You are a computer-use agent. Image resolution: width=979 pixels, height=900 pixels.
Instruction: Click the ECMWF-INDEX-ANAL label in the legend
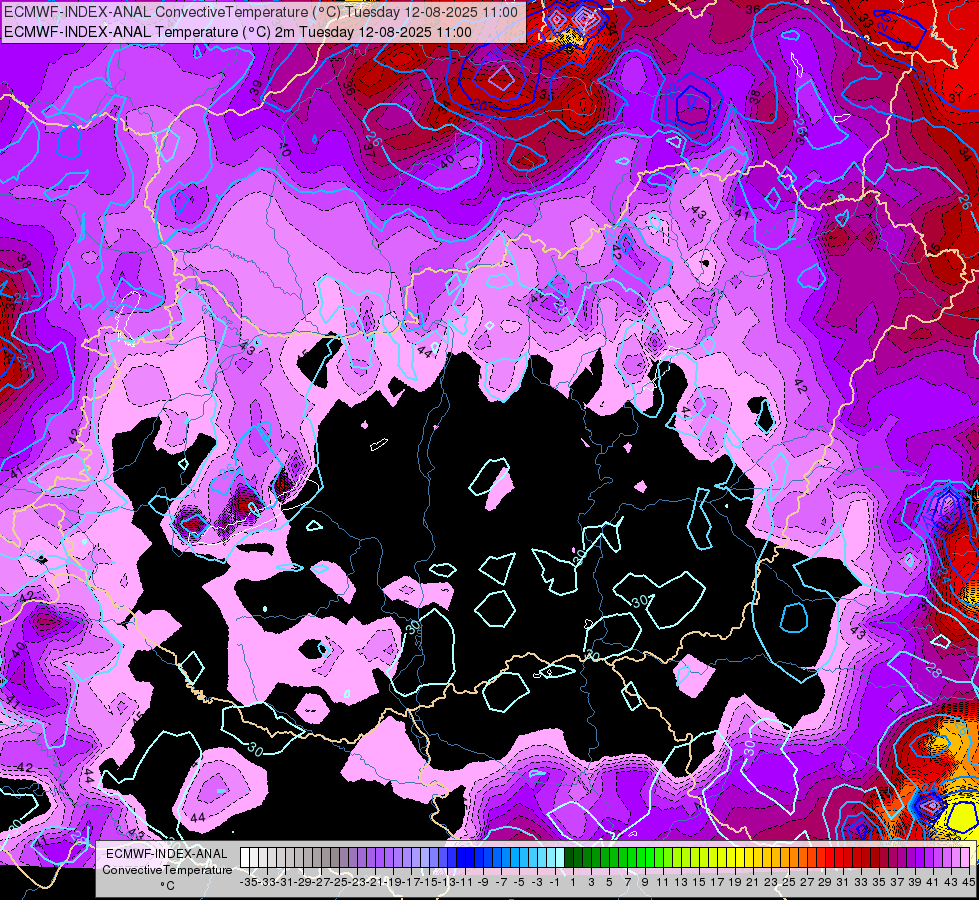(x=167, y=854)
